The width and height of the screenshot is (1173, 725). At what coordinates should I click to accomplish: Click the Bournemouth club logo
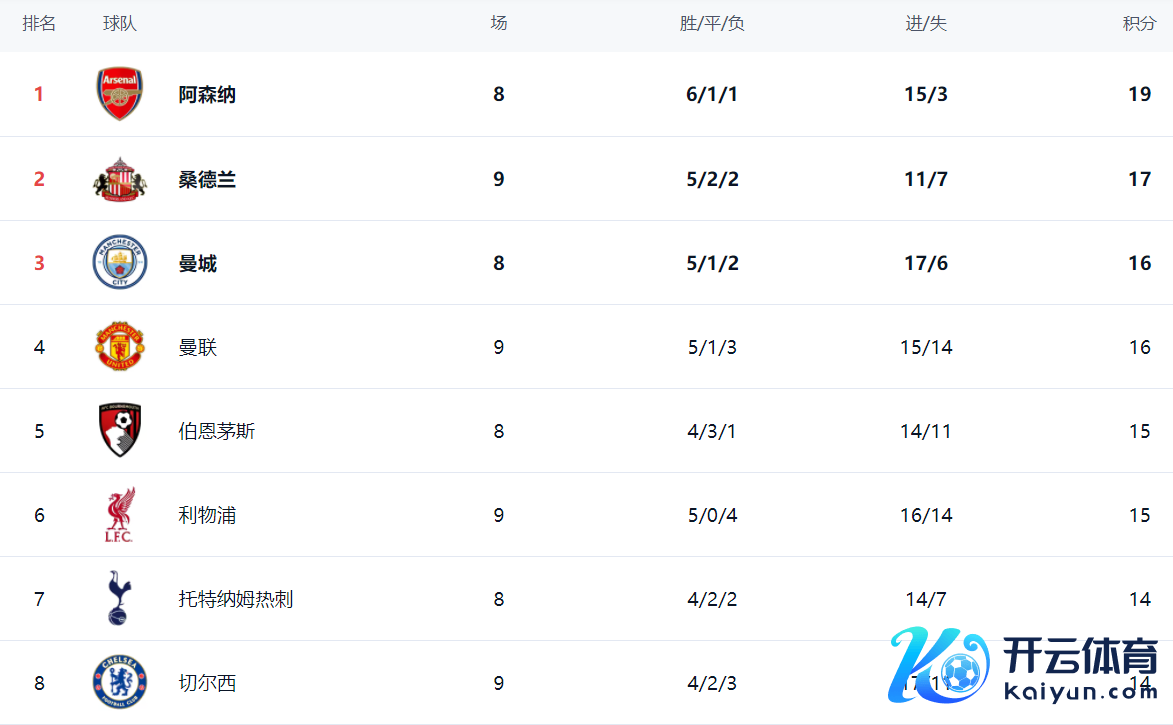[120, 431]
